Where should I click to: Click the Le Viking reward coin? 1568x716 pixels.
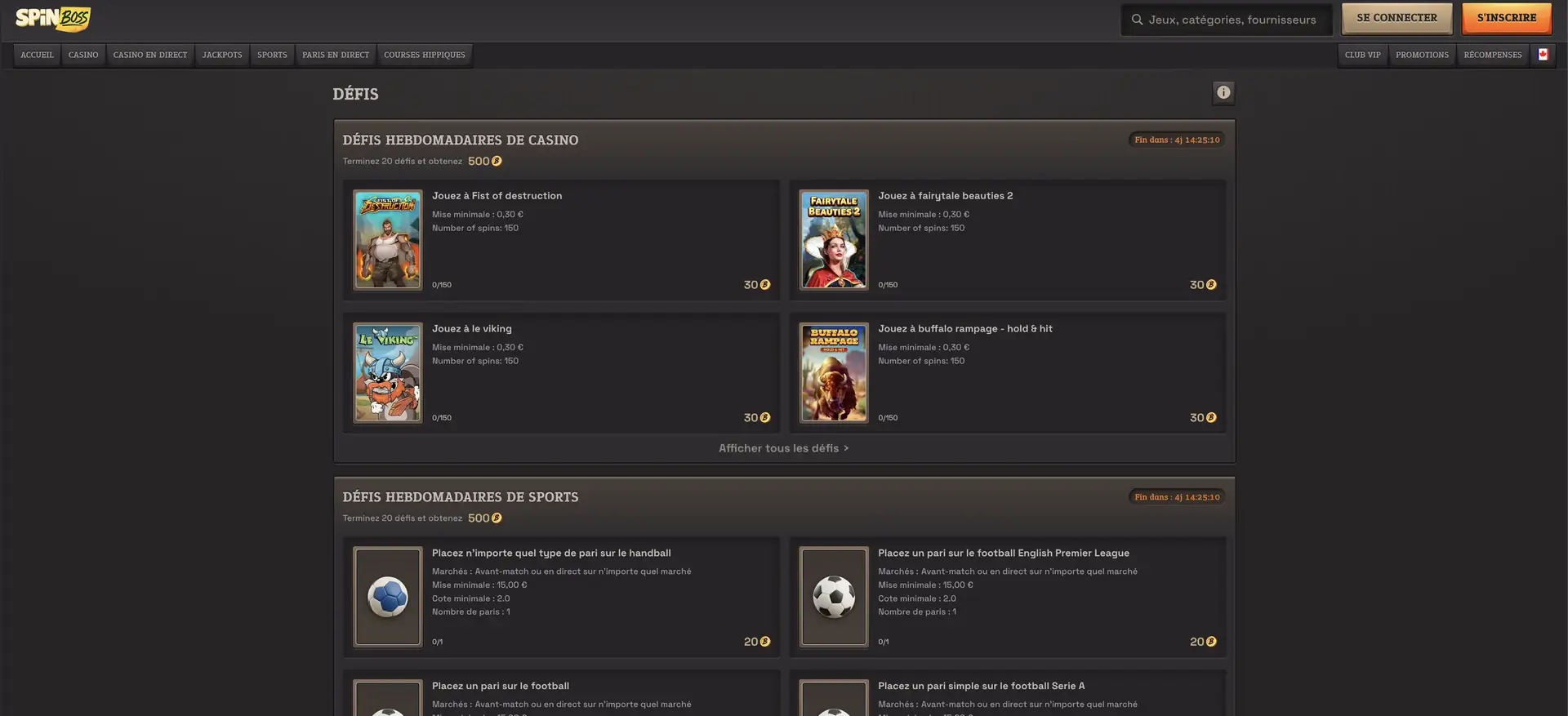coord(765,418)
